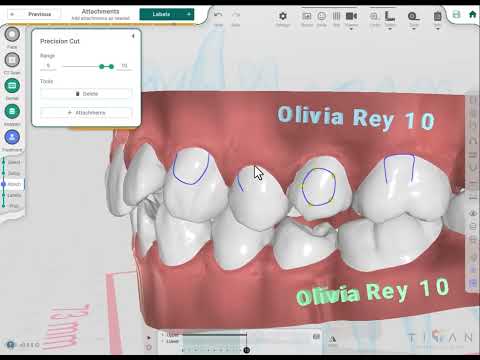480x360 pixels.
Task: Open the Face sidebar icon
Action: tap(12, 34)
